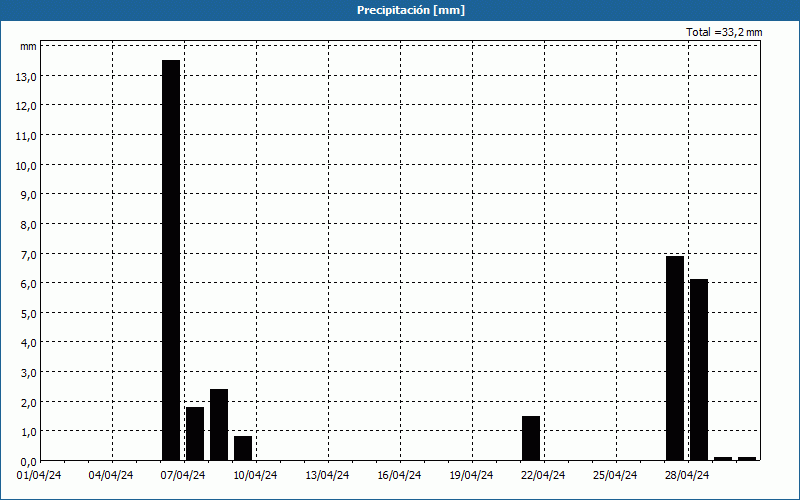The height and width of the screenshot is (500, 800).
Task: Click the 7,0 y-axis value
Action: pos(28,254)
